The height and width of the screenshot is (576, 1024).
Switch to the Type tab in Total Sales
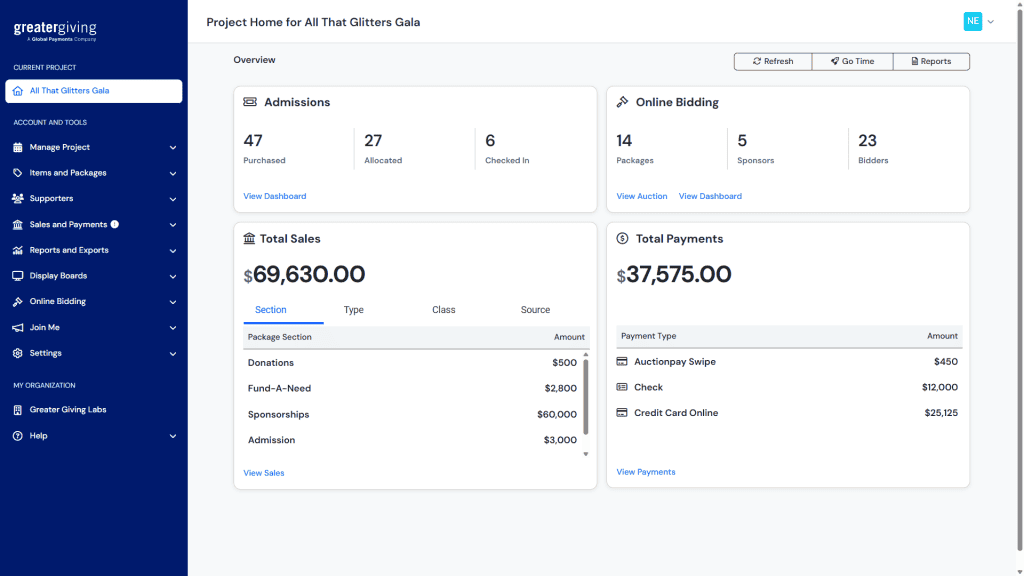point(353,310)
